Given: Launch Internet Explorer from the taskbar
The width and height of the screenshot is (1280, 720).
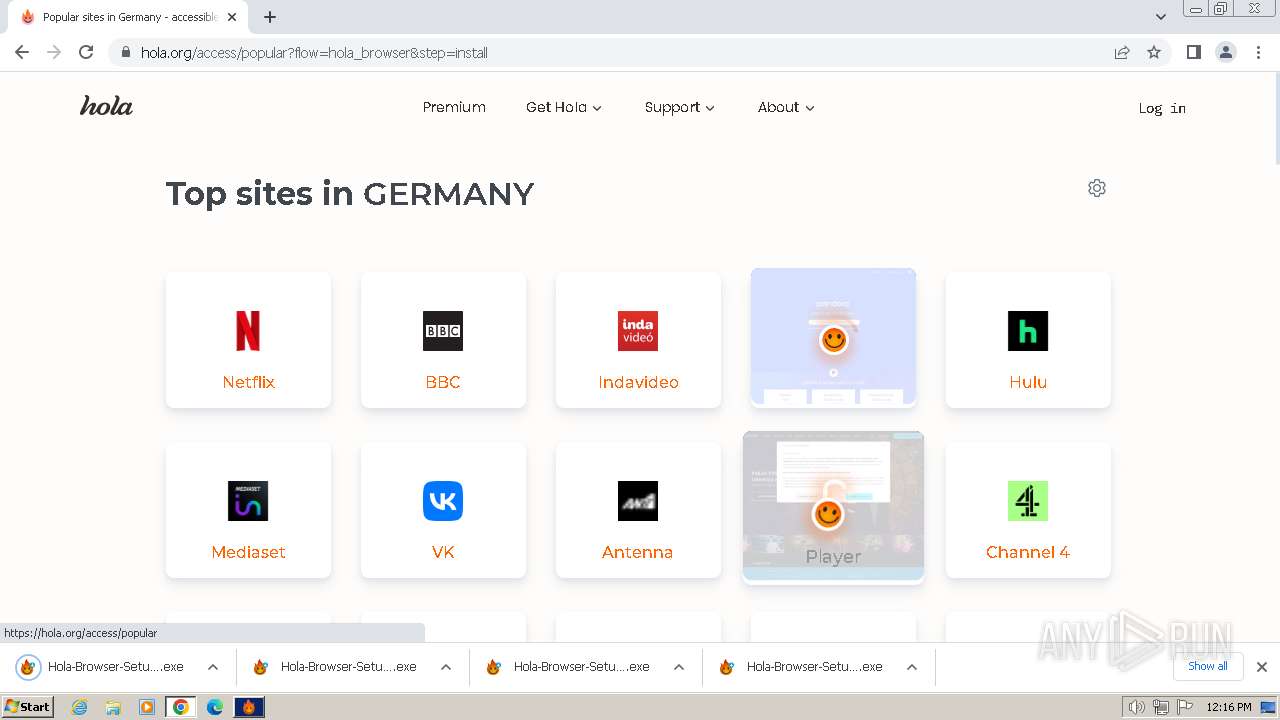Looking at the screenshot, I should [x=80, y=707].
